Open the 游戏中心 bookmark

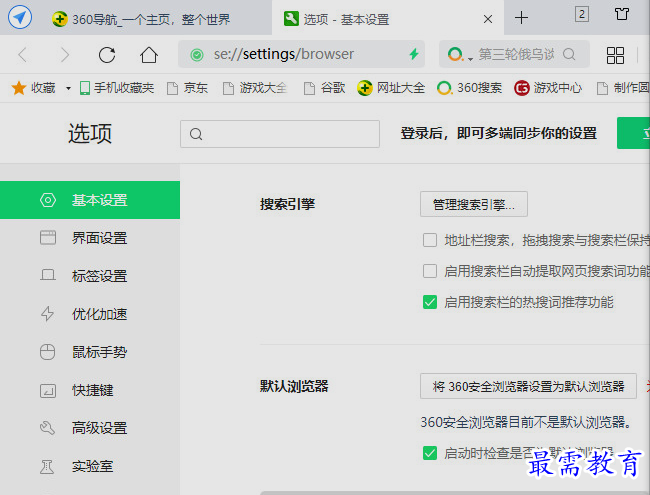click(x=548, y=88)
